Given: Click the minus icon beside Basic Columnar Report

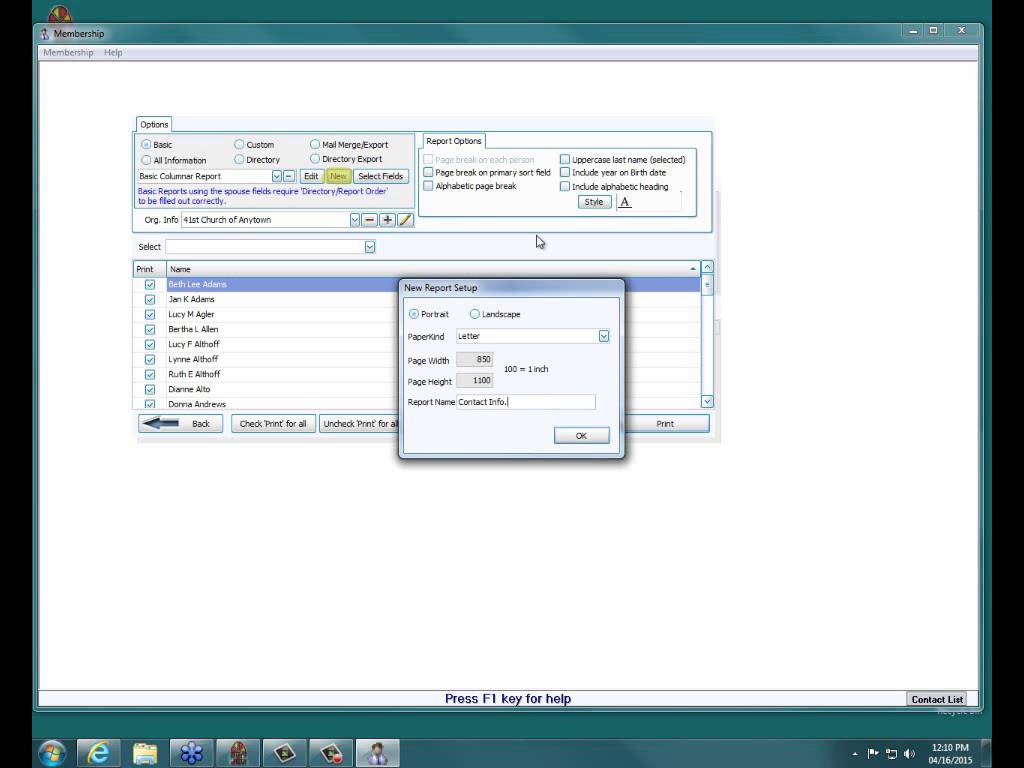Looking at the screenshot, I should click(x=289, y=176).
